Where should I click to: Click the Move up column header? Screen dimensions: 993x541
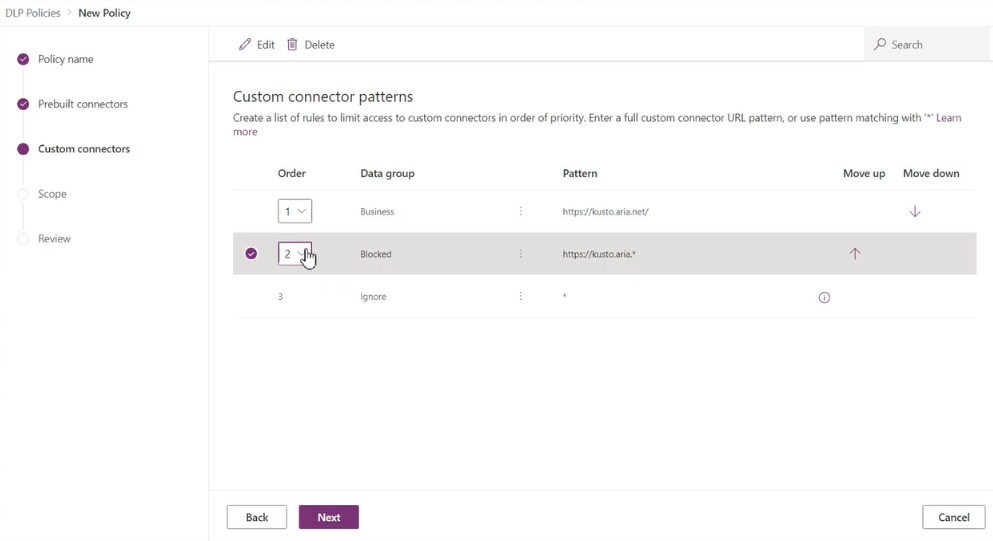coord(864,174)
